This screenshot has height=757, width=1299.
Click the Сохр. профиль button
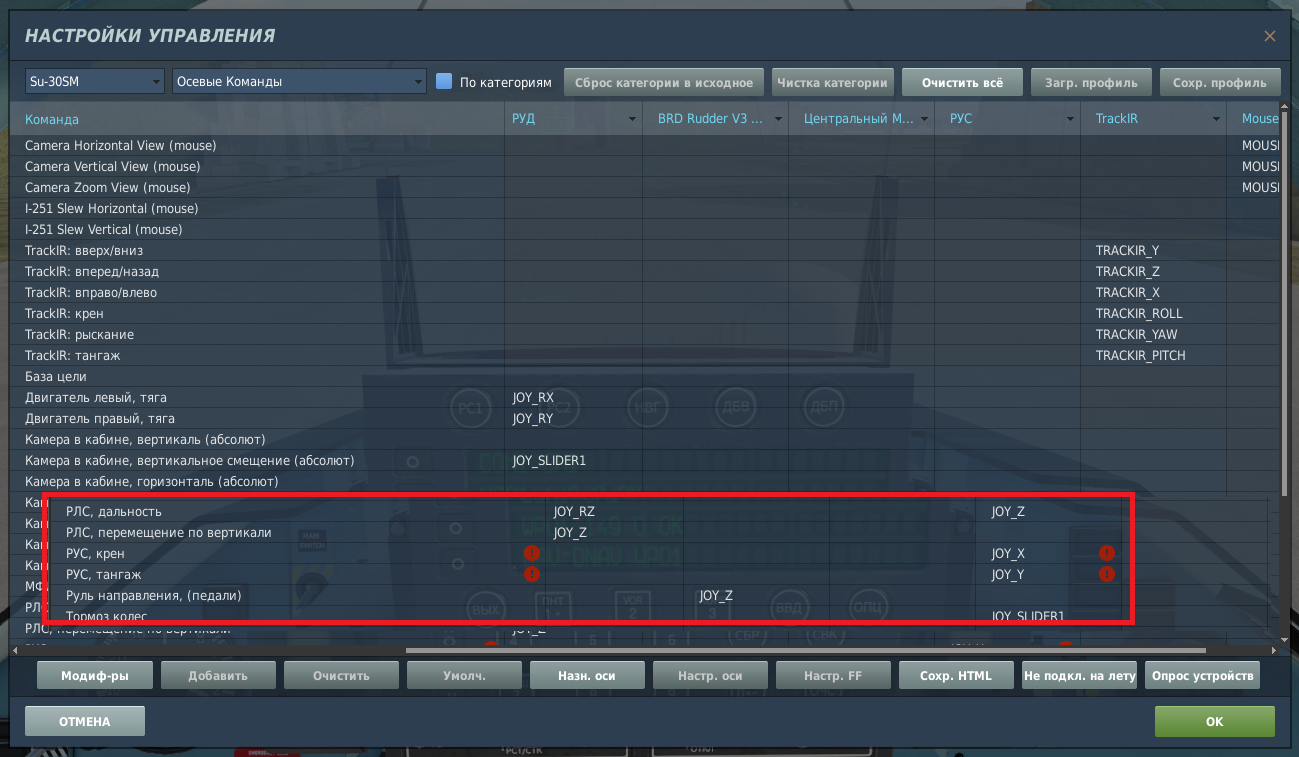1220,82
